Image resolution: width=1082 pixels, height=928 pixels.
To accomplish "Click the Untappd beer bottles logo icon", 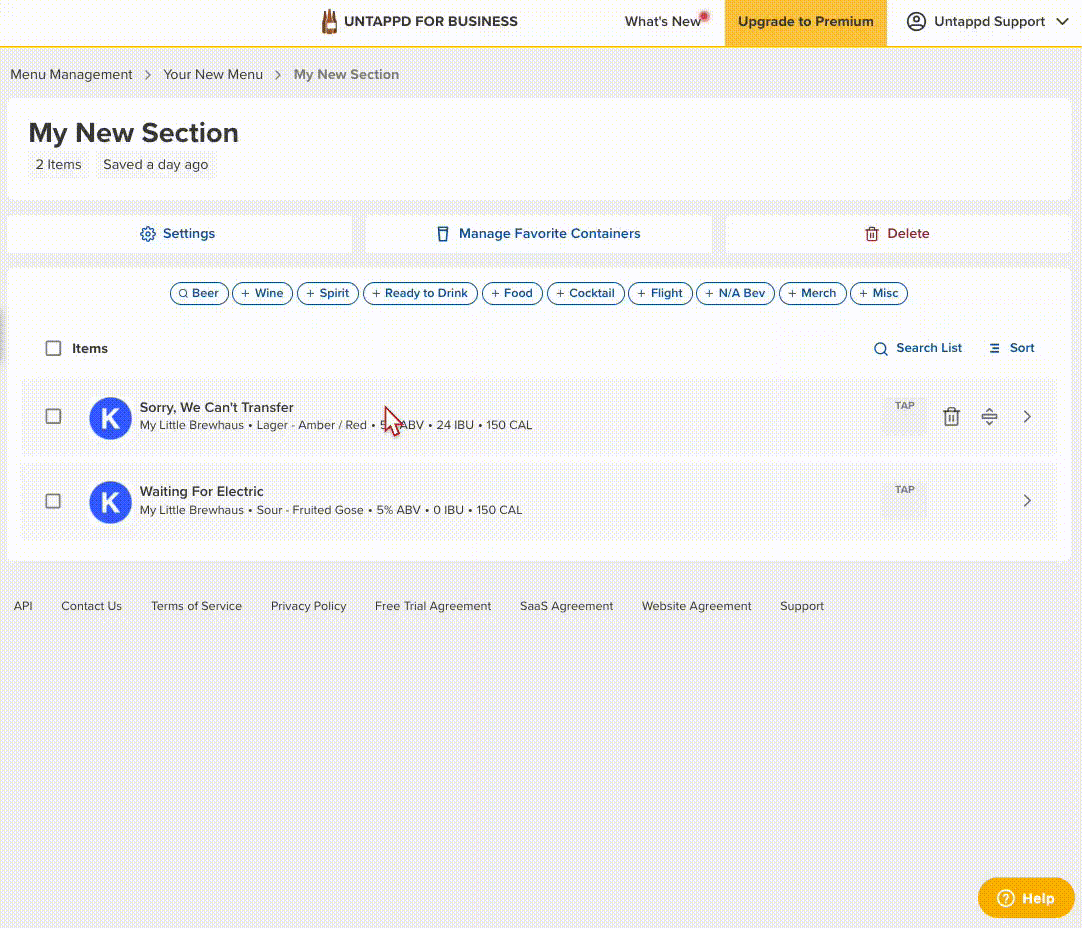I will point(329,22).
